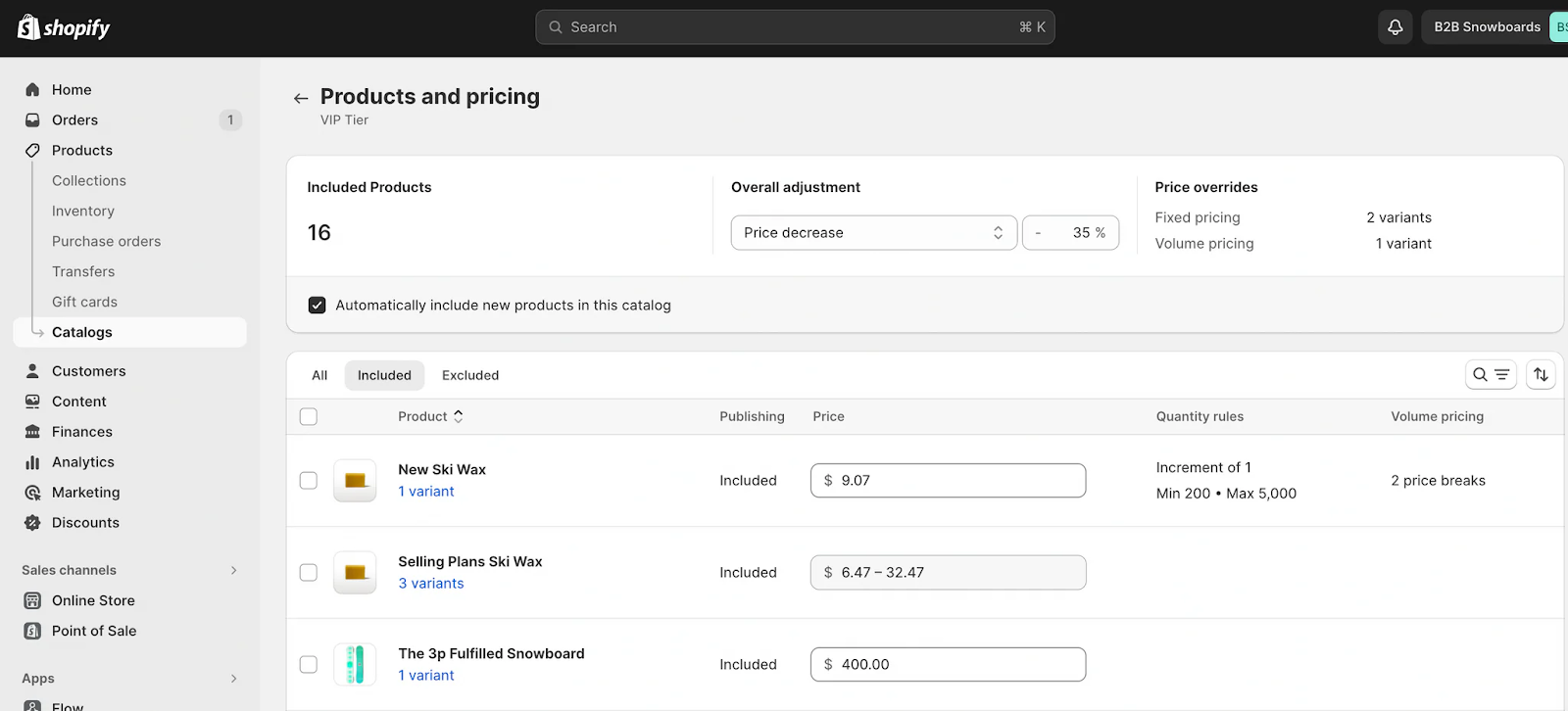Click the Online Store icon
The image size is (1568, 711).
click(32, 600)
